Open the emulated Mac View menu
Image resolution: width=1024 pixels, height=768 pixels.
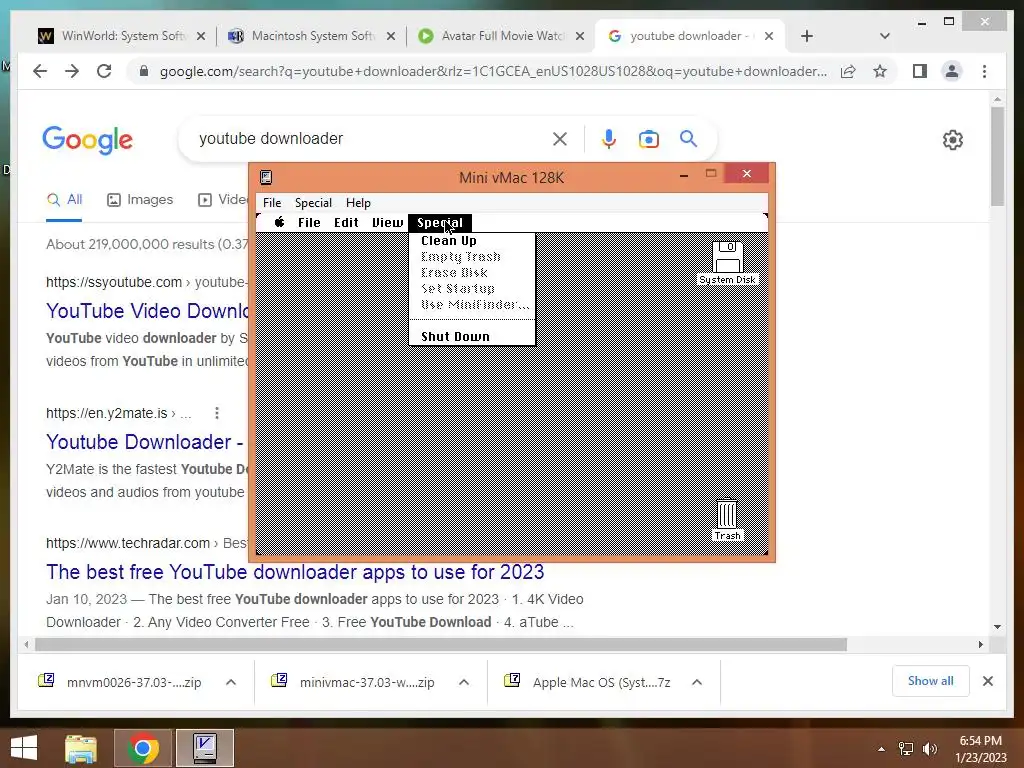387,222
